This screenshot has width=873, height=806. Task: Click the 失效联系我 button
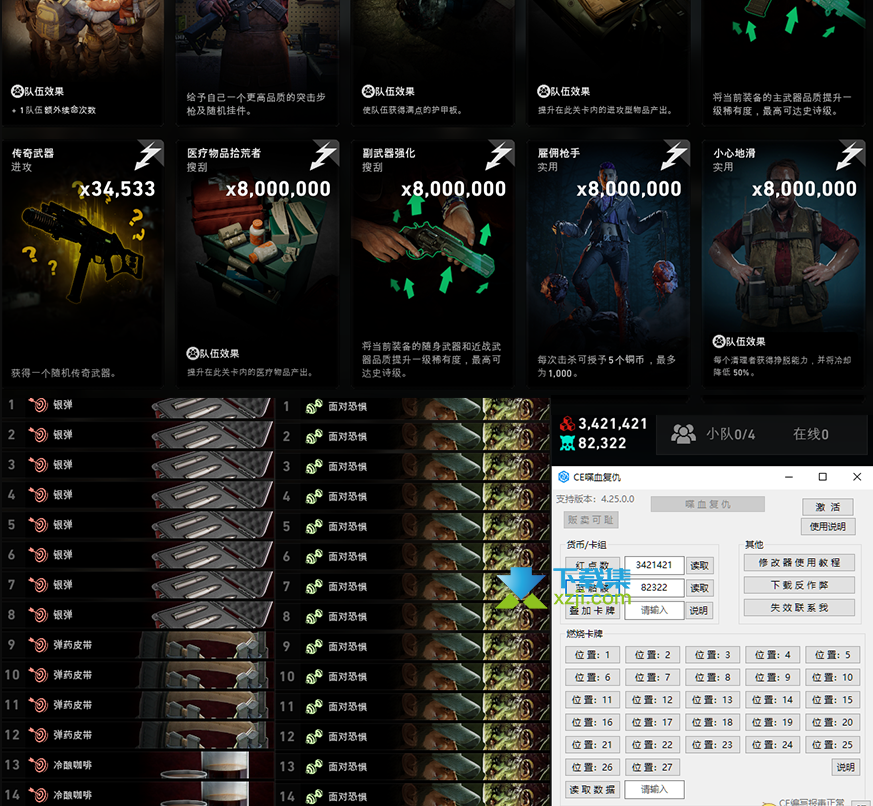[799, 608]
